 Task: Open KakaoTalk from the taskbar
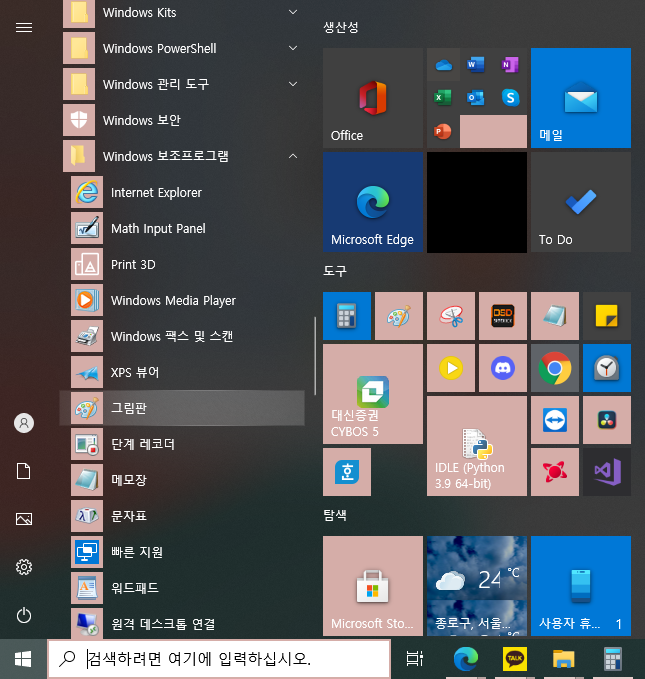(x=515, y=659)
